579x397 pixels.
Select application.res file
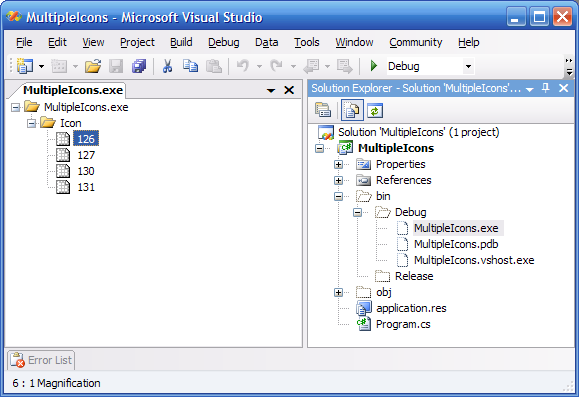coord(411,308)
